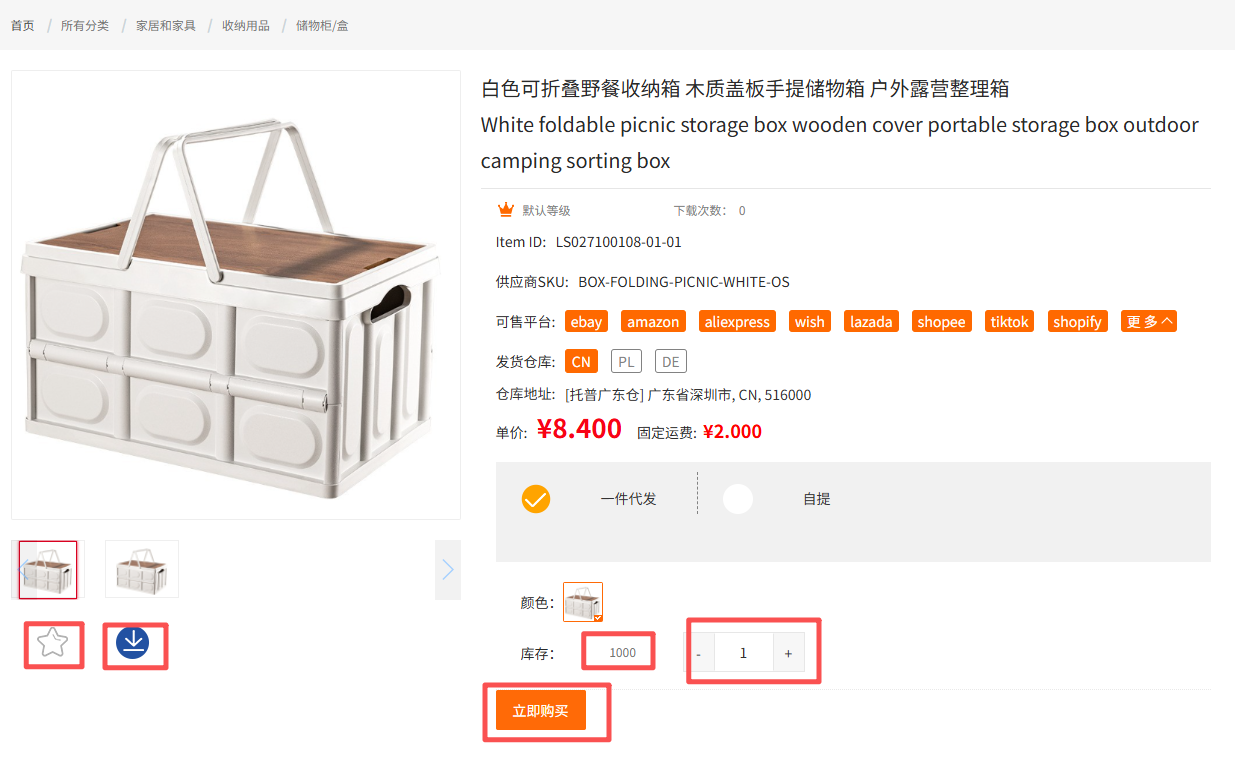Click the second product thumbnail
1235x763 pixels.
(x=142, y=569)
